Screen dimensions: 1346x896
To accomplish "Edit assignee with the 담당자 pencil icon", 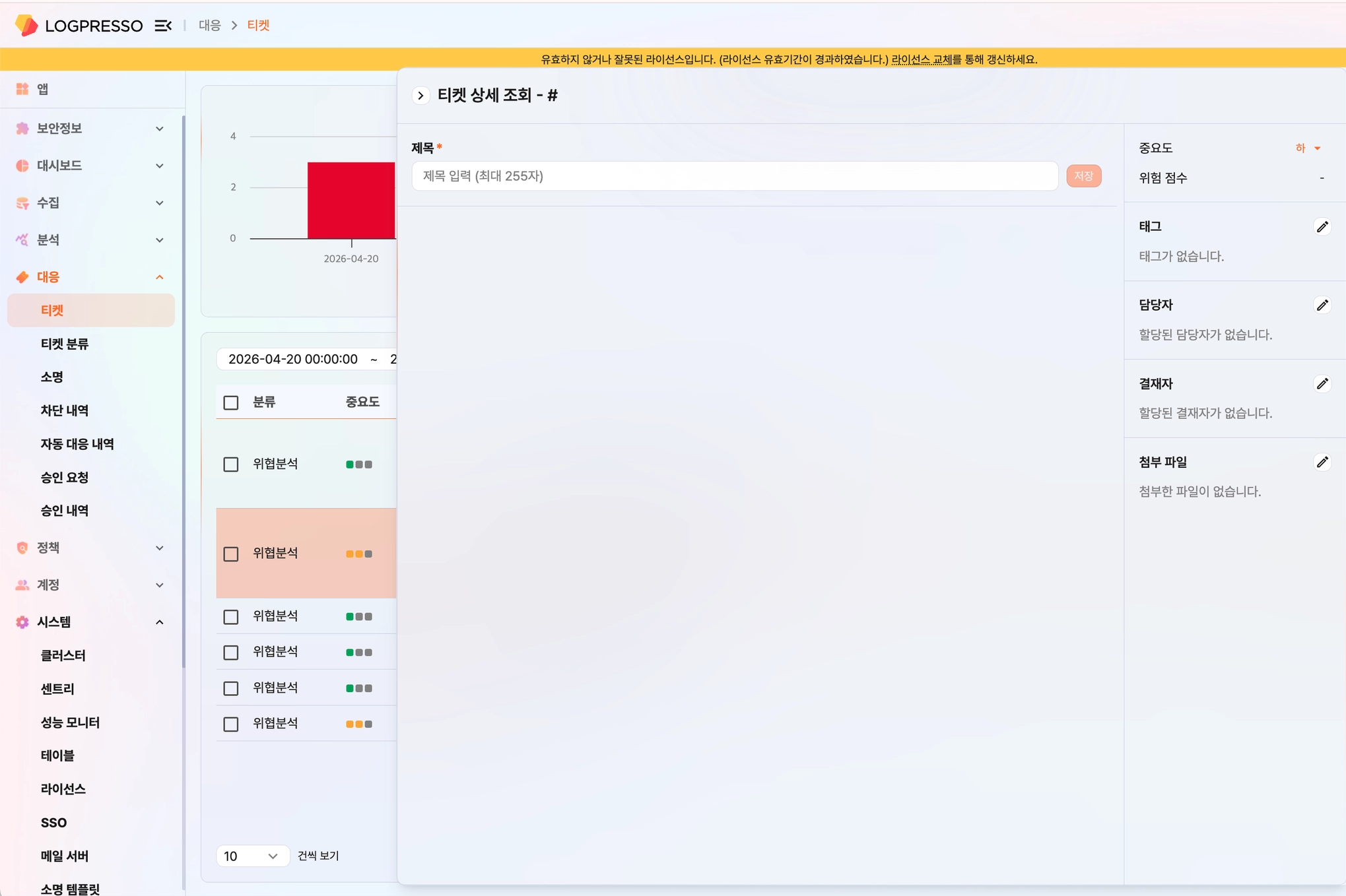I will [1322, 305].
